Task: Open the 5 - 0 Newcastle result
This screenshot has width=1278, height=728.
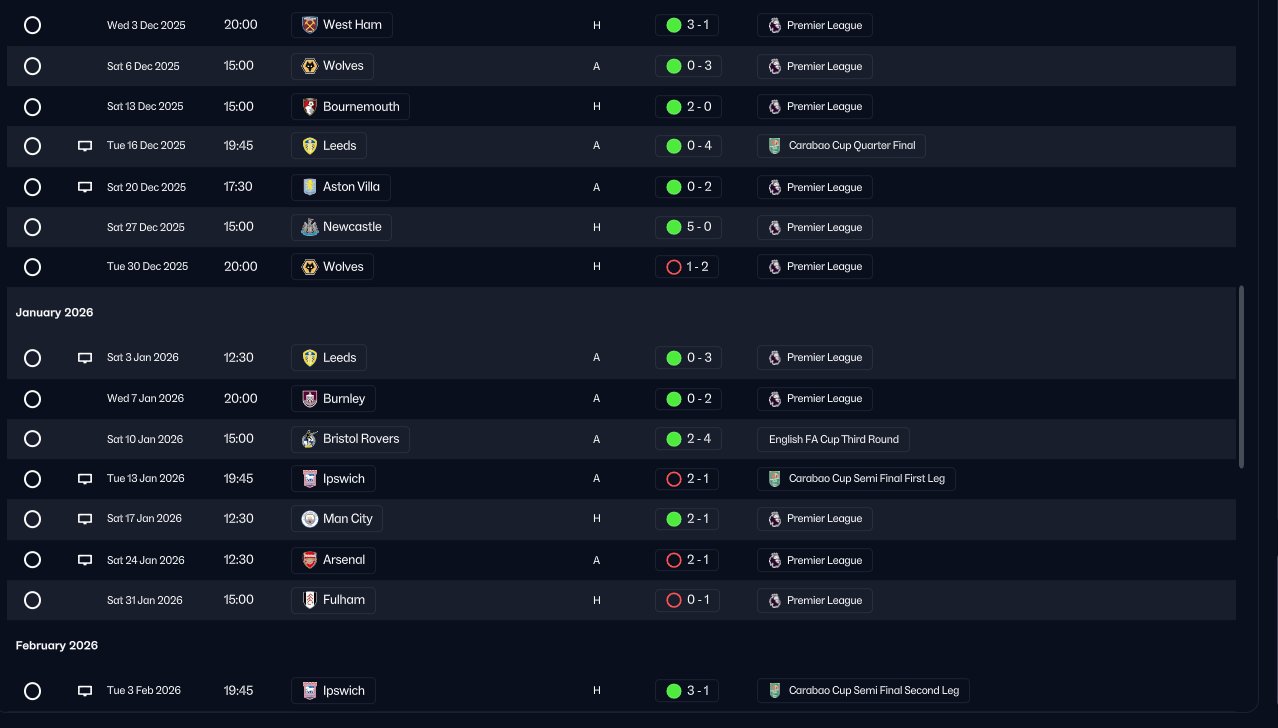Action: point(688,227)
